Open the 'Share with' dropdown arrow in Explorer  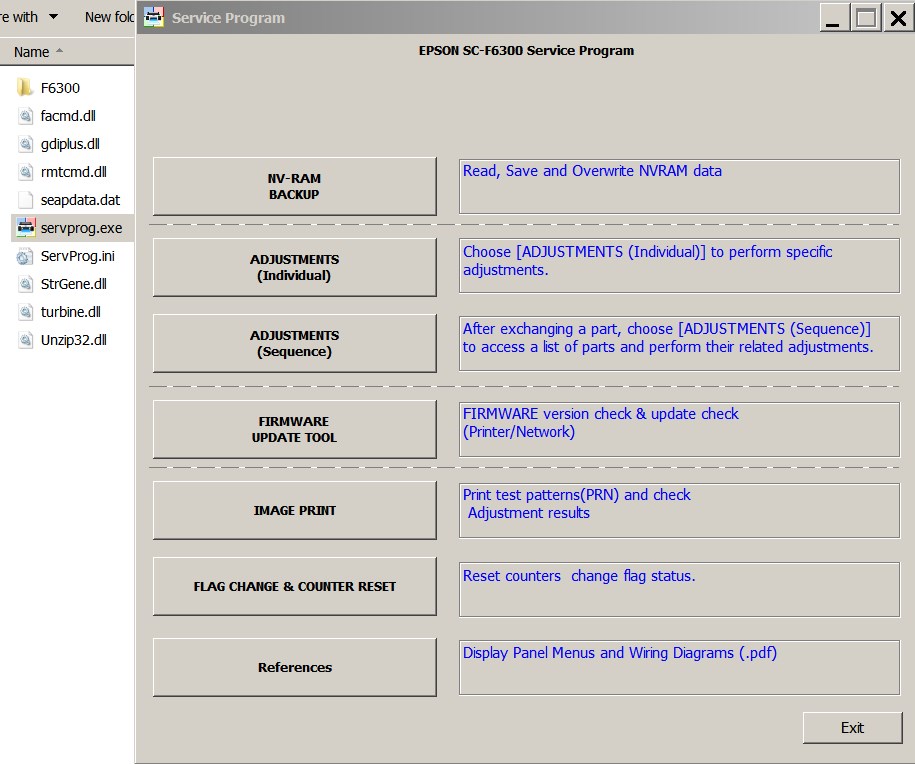[54, 16]
